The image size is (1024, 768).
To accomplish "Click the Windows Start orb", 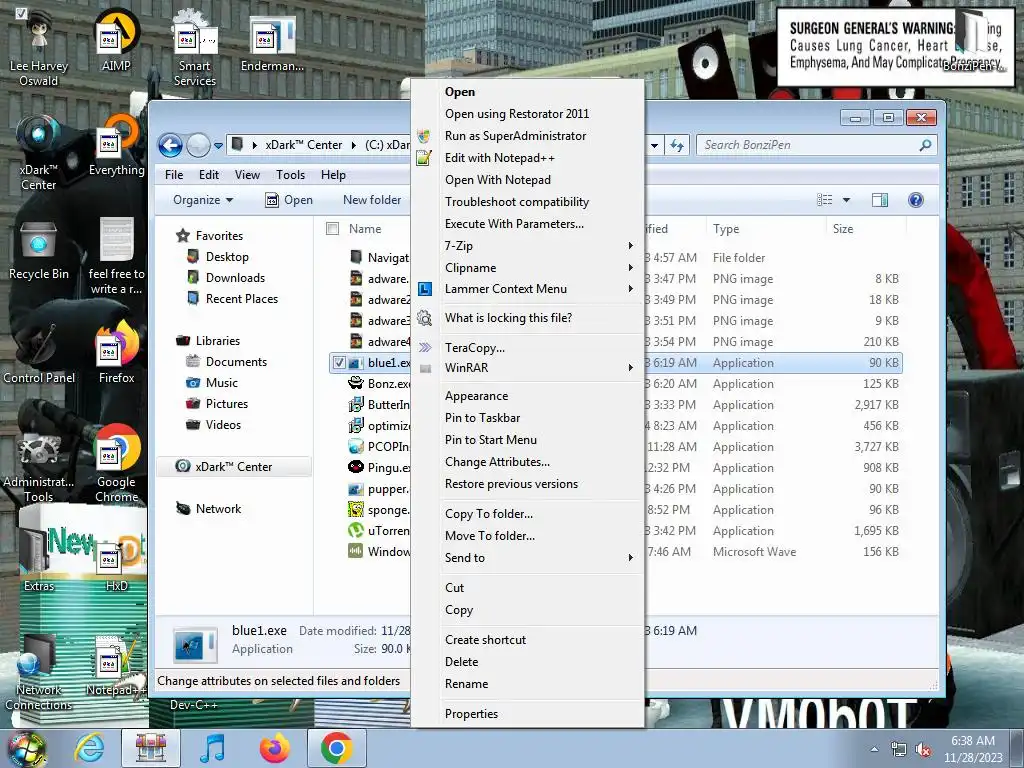I will [x=26, y=748].
